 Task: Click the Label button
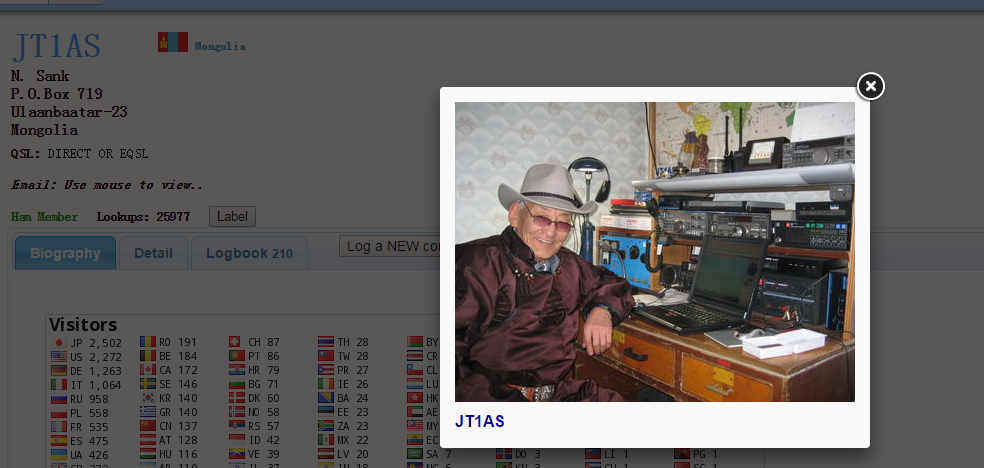tap(232, 216)
